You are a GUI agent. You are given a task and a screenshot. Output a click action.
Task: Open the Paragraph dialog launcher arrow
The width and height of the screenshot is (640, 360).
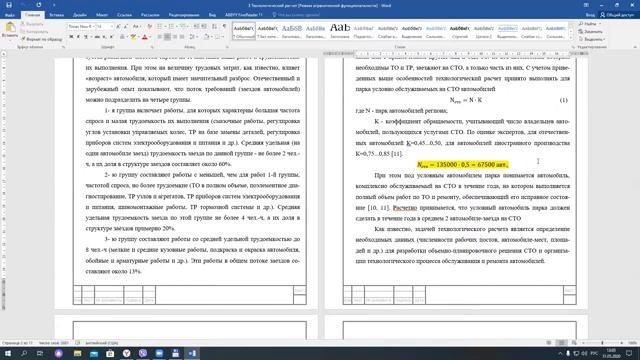coord(227,47)
